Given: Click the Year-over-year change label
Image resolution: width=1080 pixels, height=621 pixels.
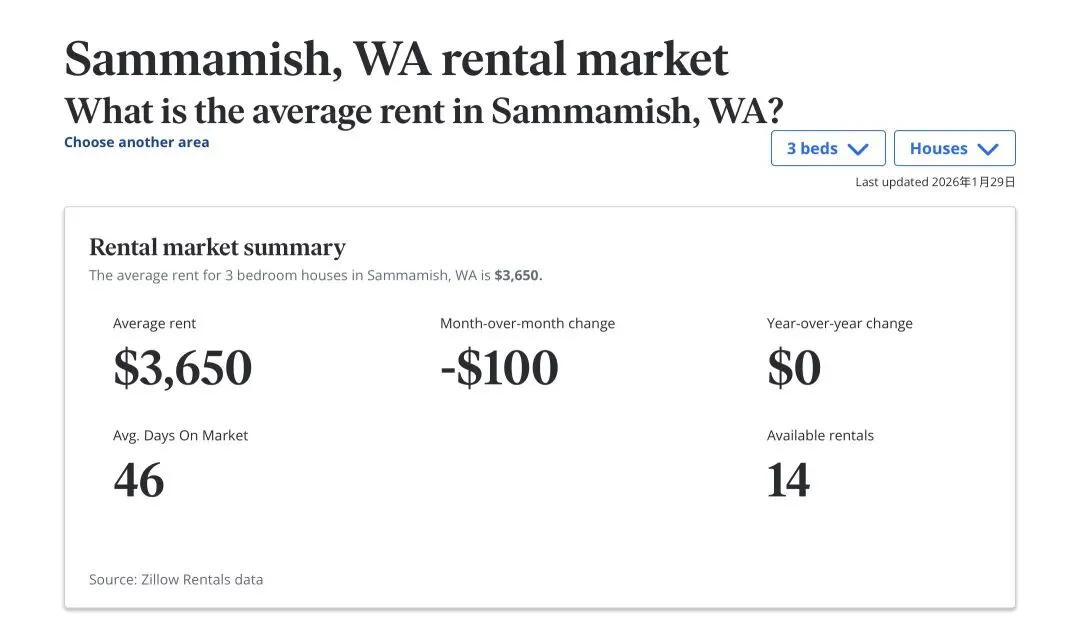Looking at the screenshot, I should click(x=839, y=323).
